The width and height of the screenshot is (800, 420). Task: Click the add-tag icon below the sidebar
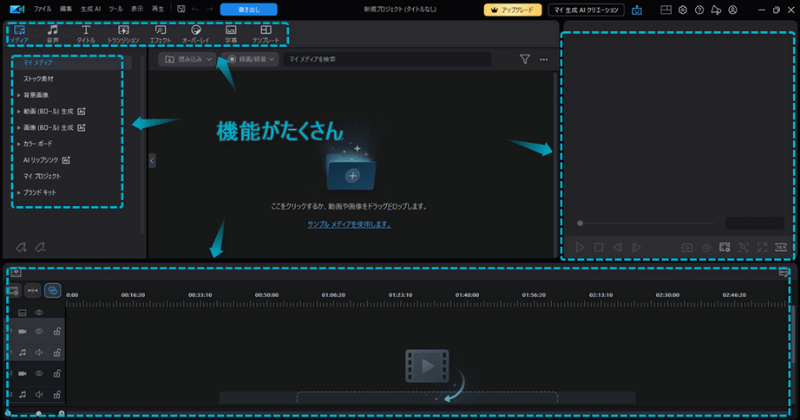tap(21, 248)
